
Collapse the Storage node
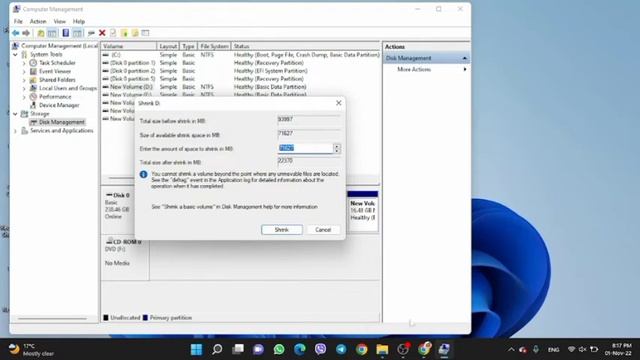point(16,114)
